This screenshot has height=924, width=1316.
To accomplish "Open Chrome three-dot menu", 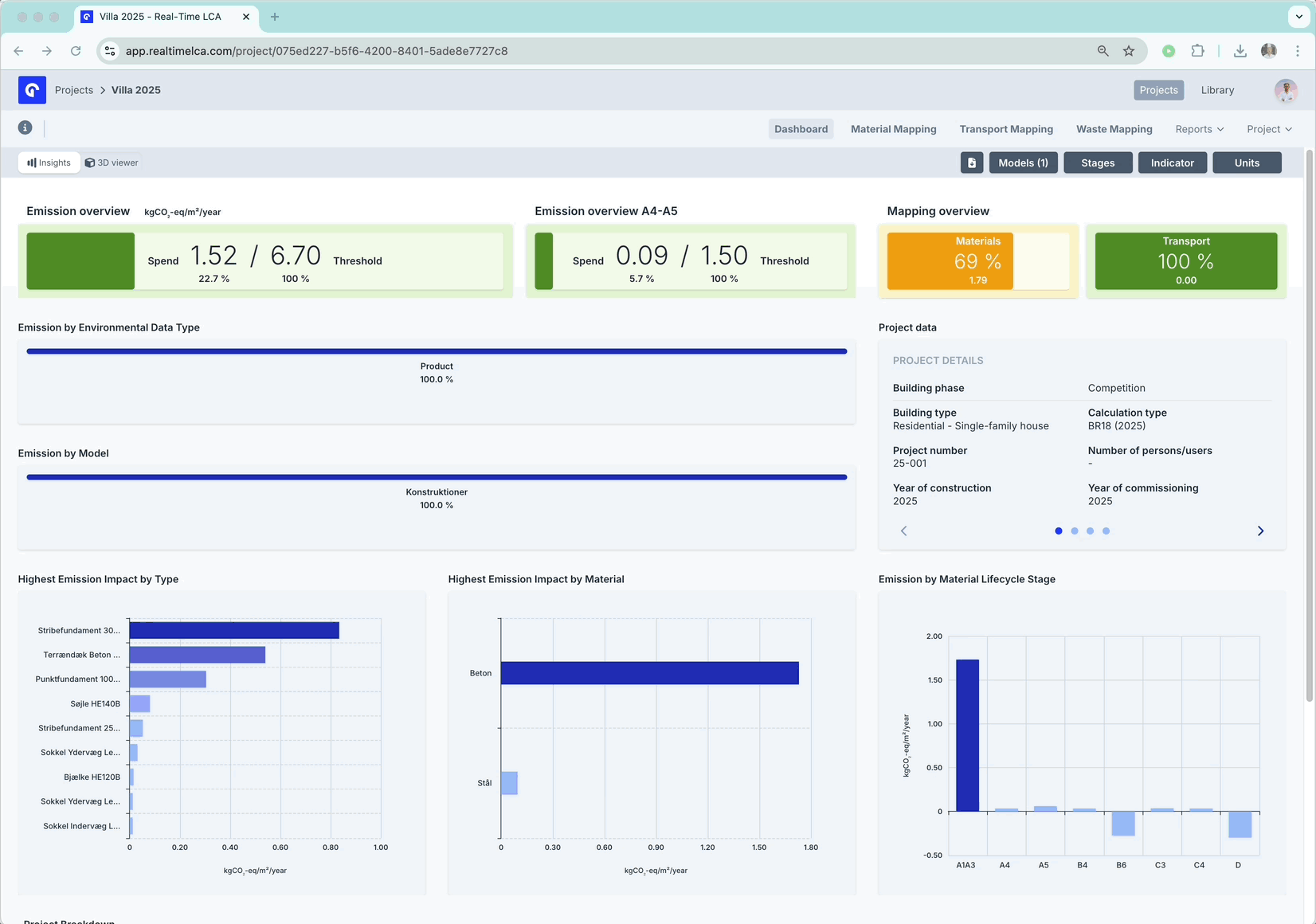I will (x=1298, y=51).
